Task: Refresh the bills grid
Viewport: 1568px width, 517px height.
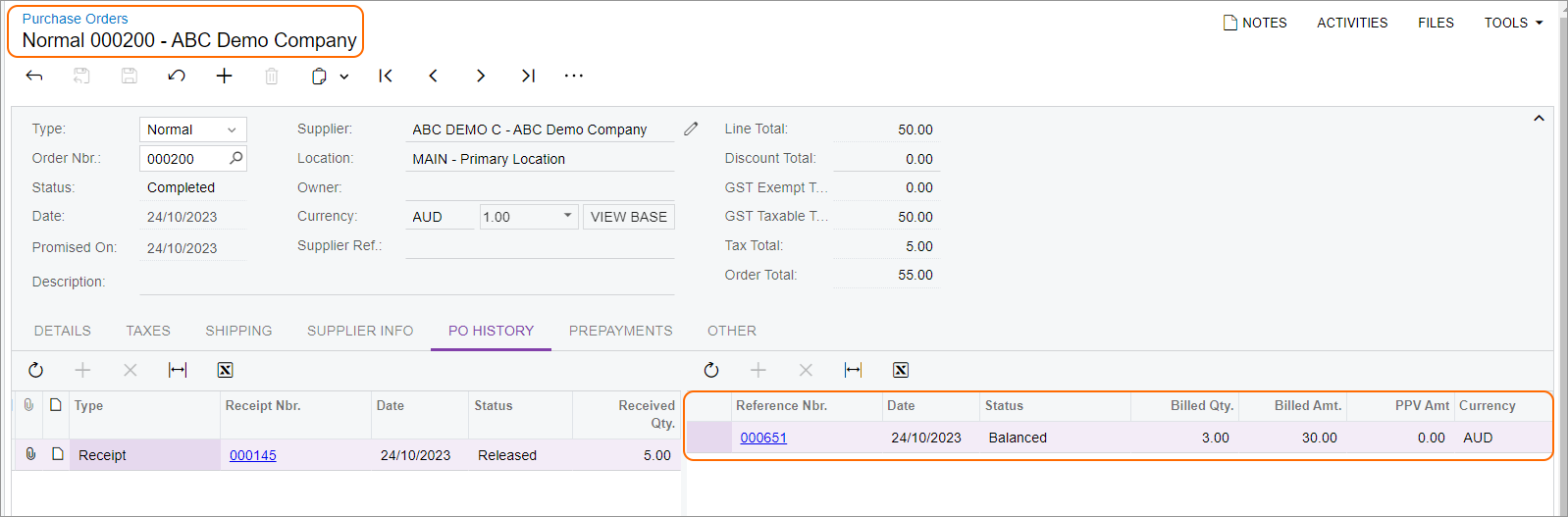Action: tap(711, 370)
